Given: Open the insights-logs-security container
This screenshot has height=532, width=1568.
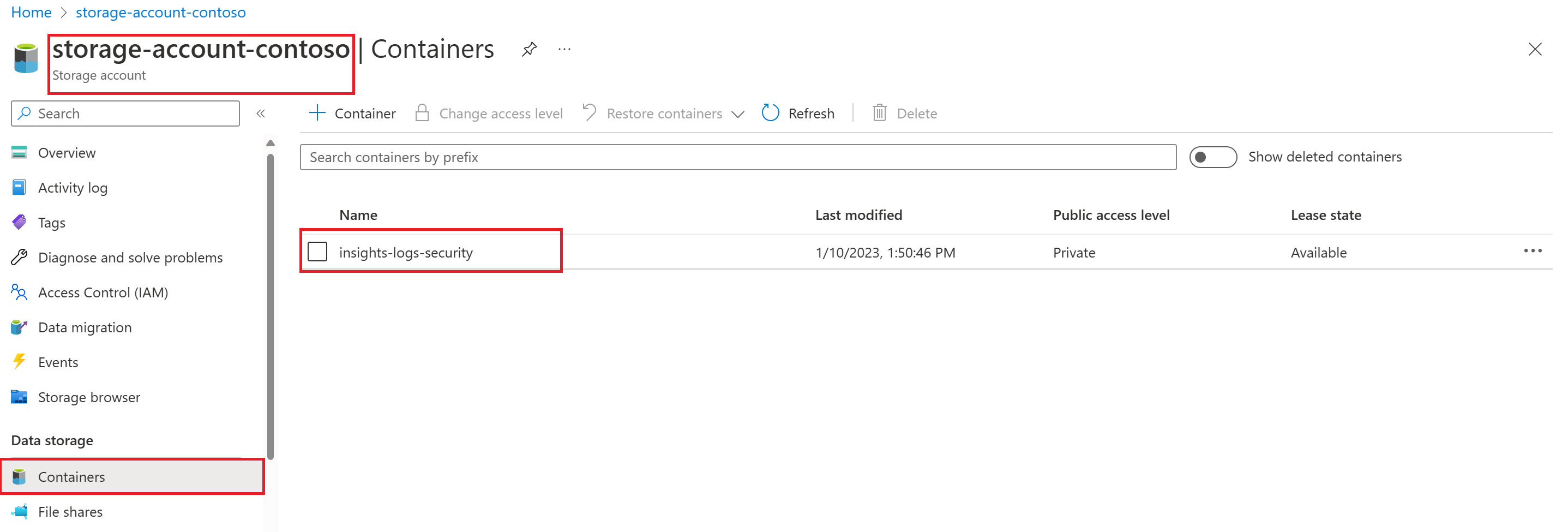Looking at the screenshot, I should tap(406, 253).
